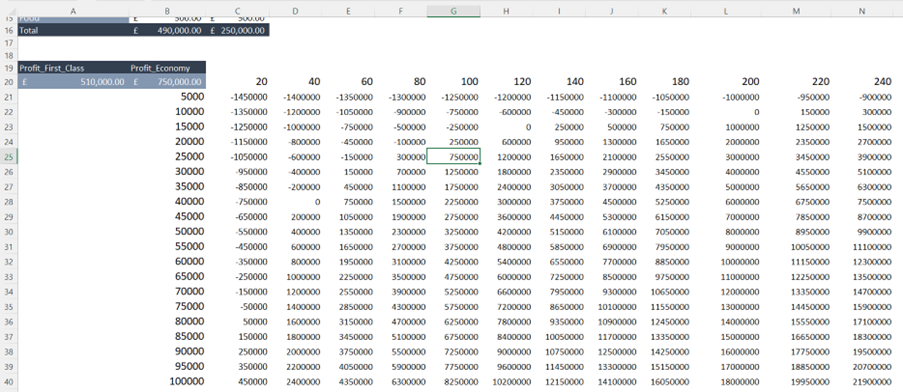Select column I header
The width and height of the screenshot is (903, 392).
559,11
